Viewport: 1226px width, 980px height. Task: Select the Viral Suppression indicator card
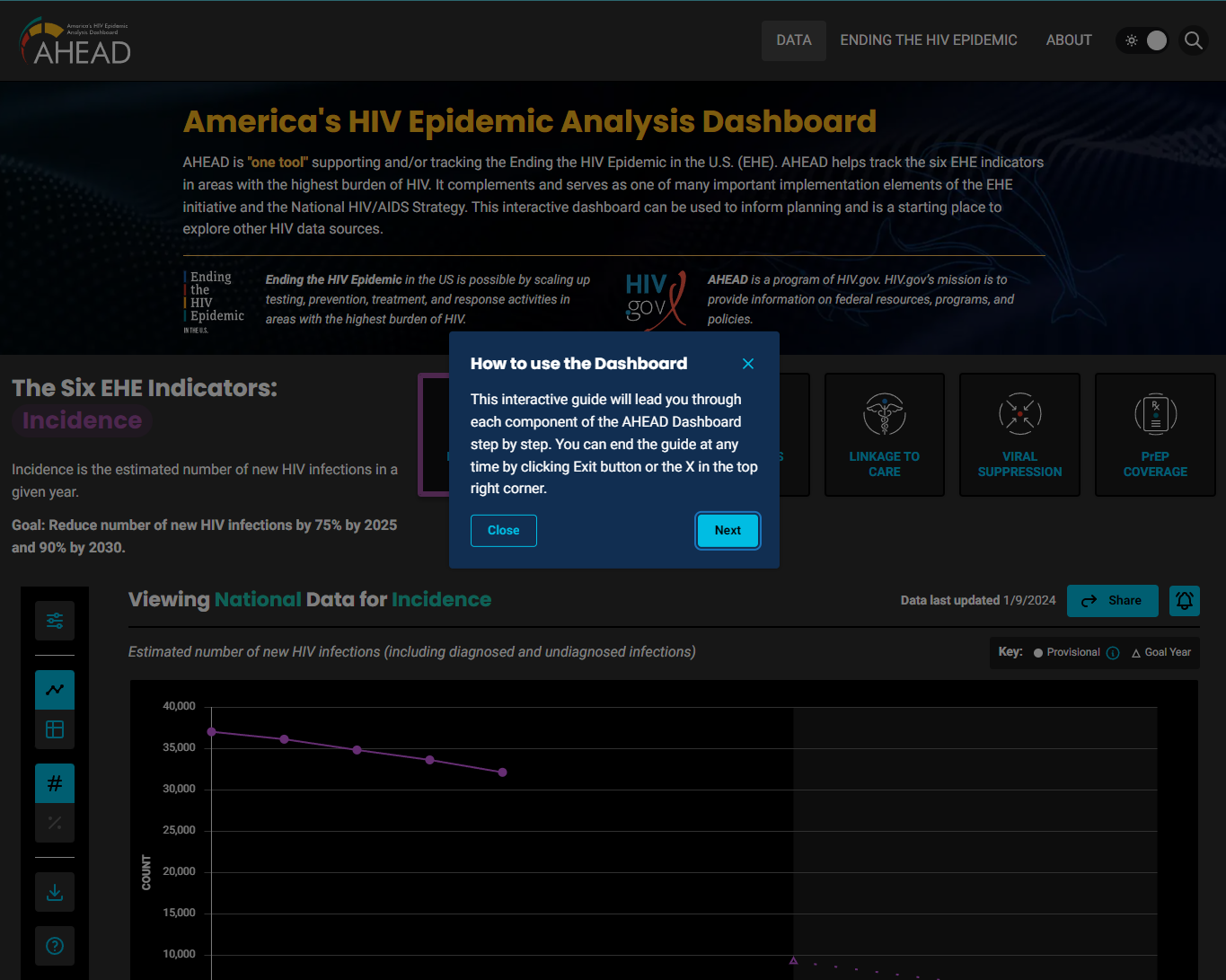click(1019, 435)
